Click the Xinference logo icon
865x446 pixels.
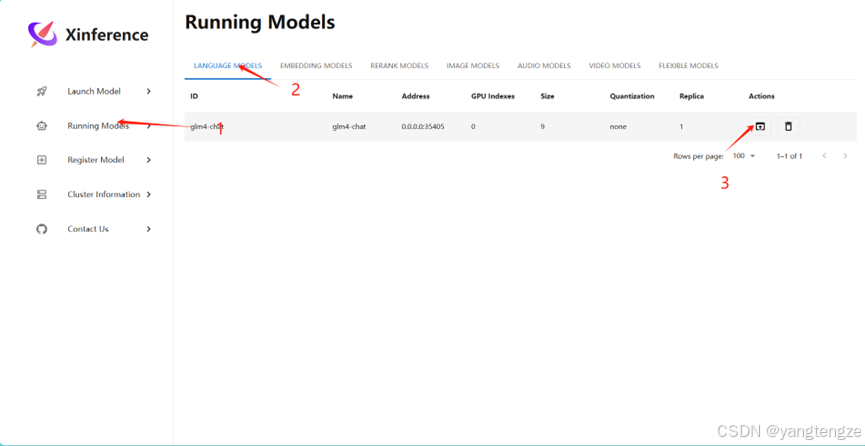pyautogui.click(x=42, y=34)
